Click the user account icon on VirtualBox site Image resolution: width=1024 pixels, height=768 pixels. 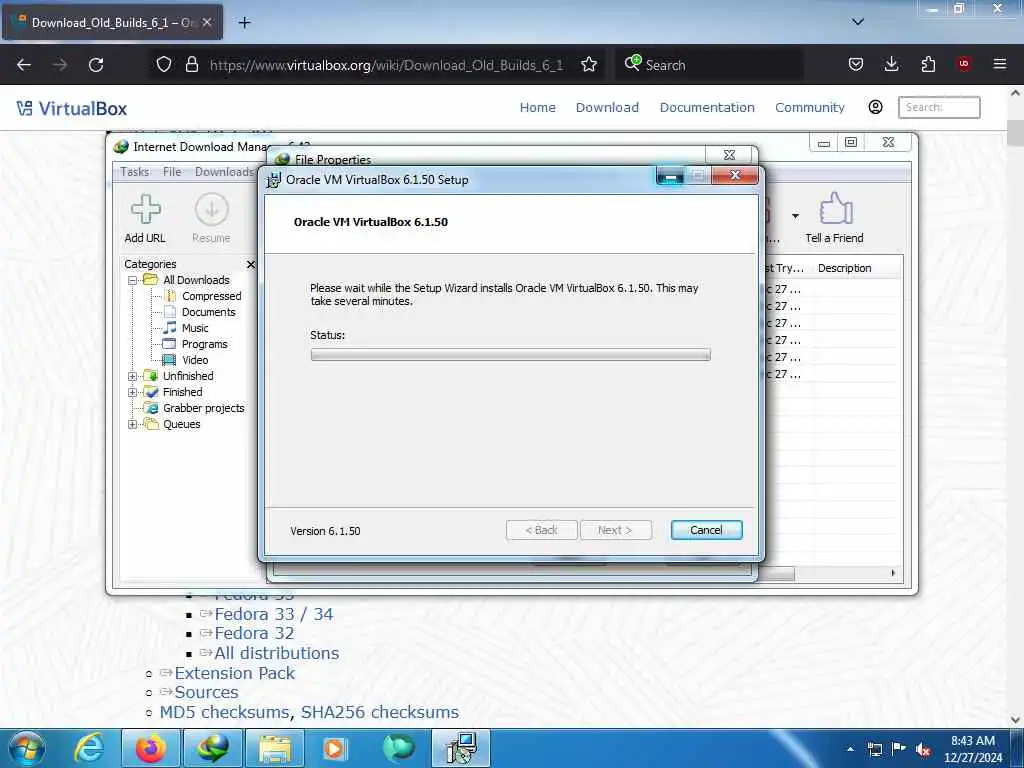click(x=876, y=107)
